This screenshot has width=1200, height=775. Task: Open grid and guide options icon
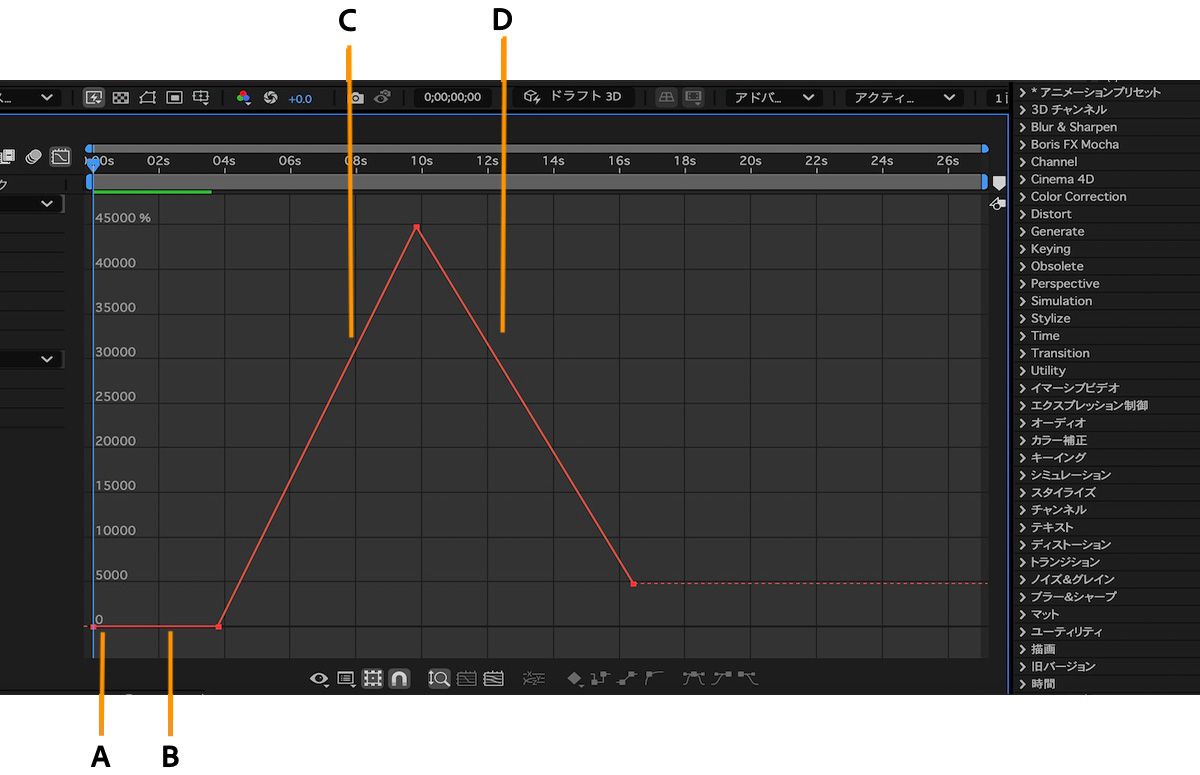(201, 98)
